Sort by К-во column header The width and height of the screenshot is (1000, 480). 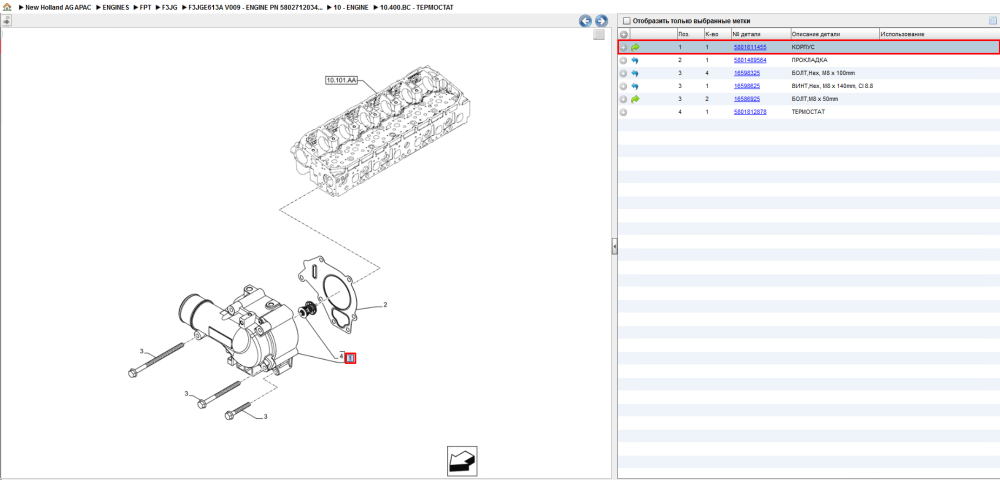pos(717,34)
